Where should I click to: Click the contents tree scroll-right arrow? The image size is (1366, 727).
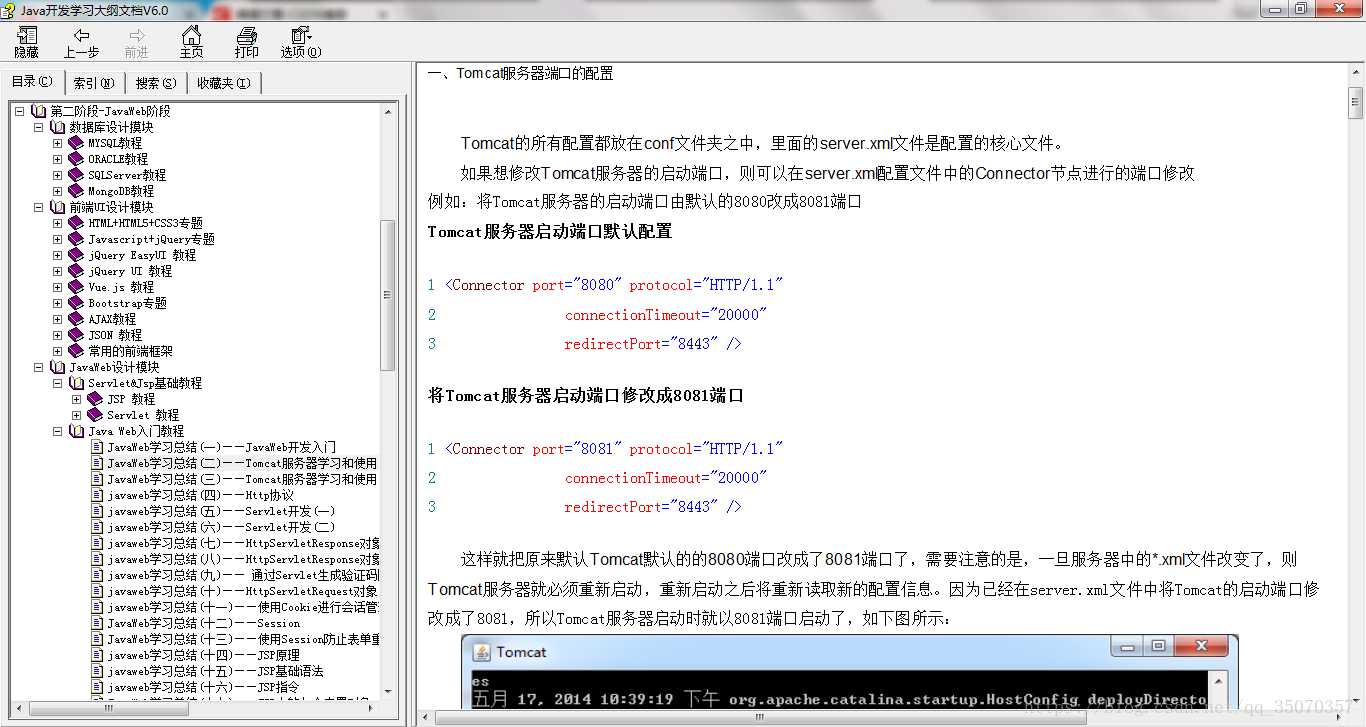pos(372,709)
